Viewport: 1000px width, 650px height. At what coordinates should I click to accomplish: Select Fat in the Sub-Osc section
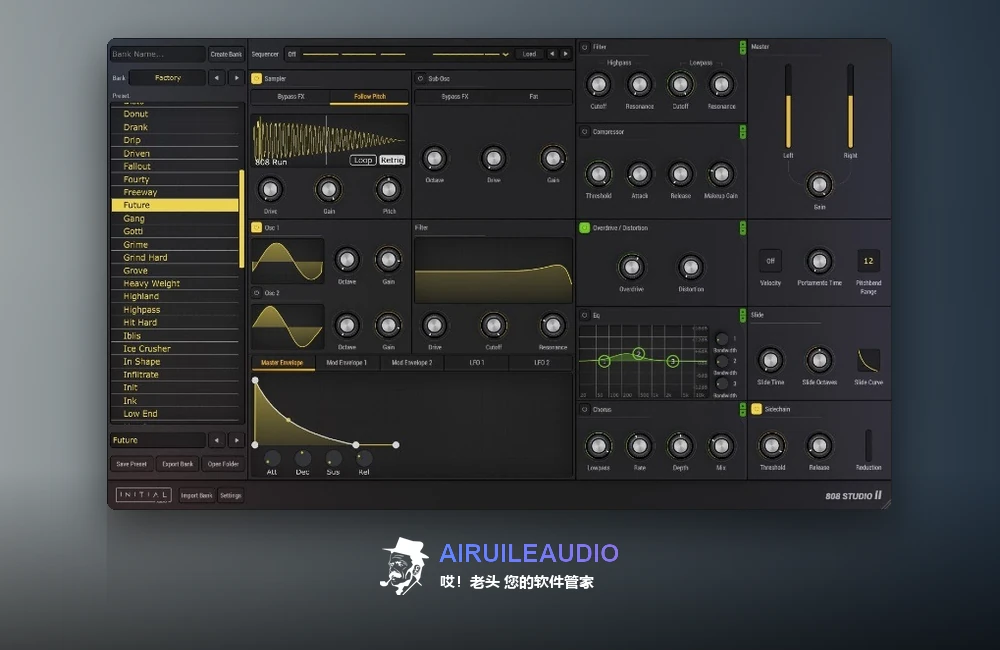pos(534,97)
